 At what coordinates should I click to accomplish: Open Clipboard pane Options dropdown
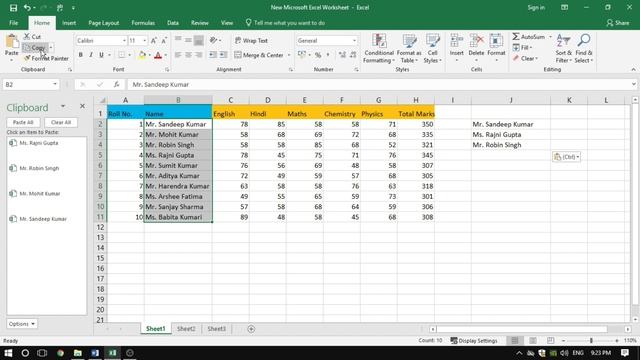[x=22, y=324]
